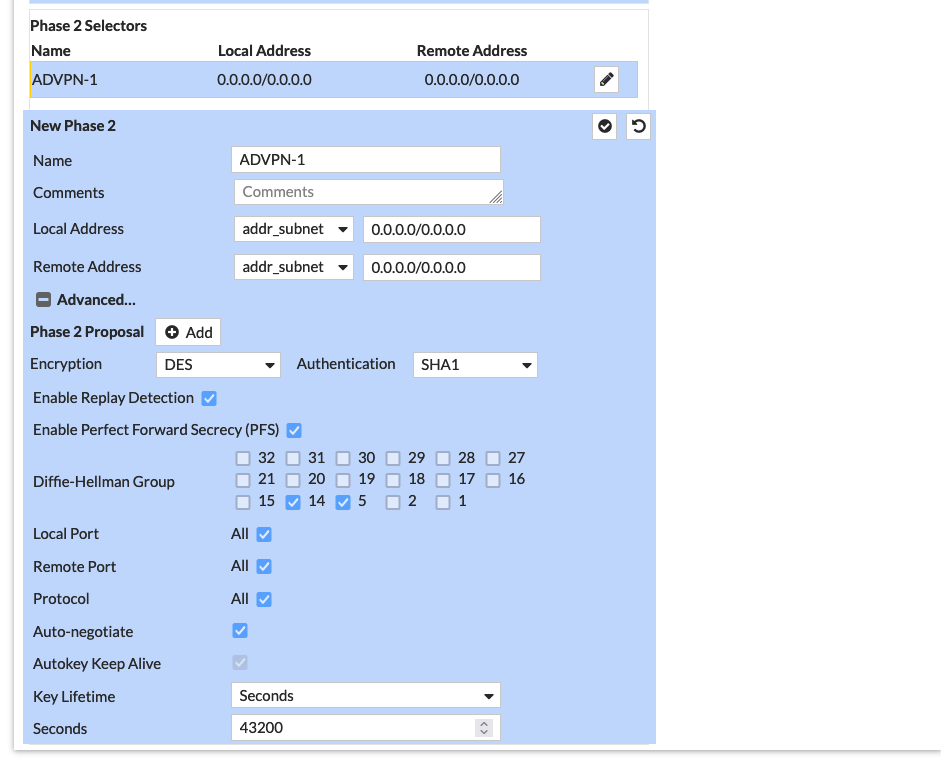This screenshot has width=941, height=758.
Task: Toggle the Auto-negotiate checkbox
Action: pyautogui.click(x=240, y=631)
